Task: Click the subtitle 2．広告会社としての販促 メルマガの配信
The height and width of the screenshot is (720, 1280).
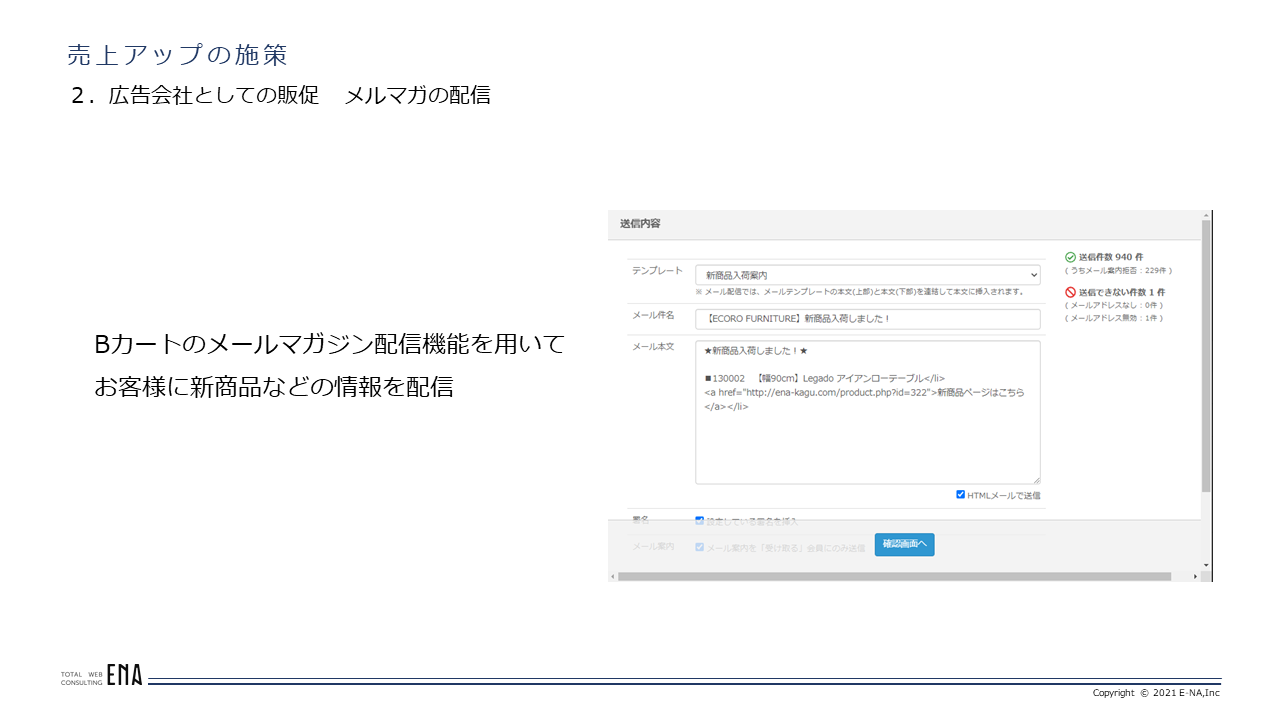Action: pos(281,96)
